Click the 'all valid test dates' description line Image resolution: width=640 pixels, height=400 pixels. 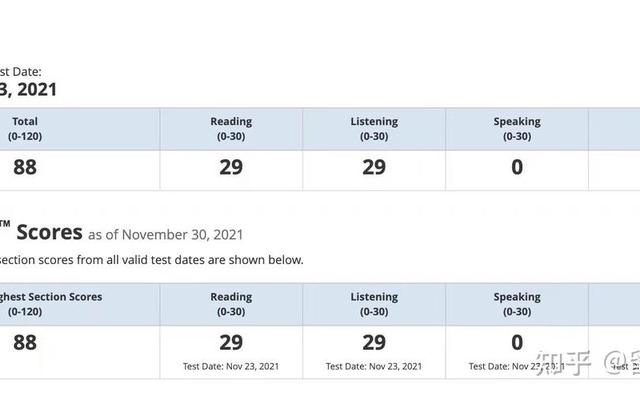tap(152, 260)
